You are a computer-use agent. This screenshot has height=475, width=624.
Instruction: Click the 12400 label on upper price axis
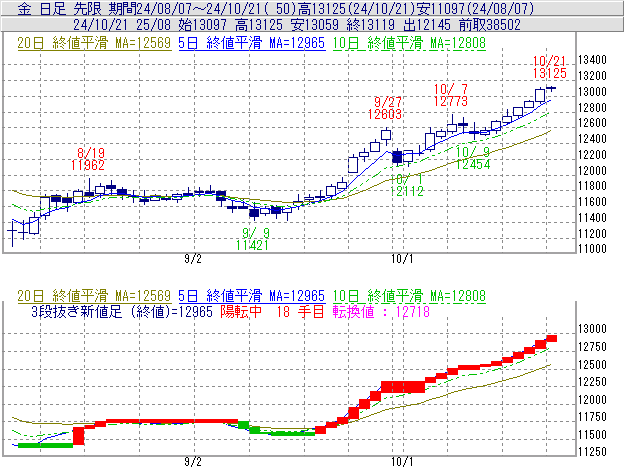pyautogui.click(x=592, y=138)
